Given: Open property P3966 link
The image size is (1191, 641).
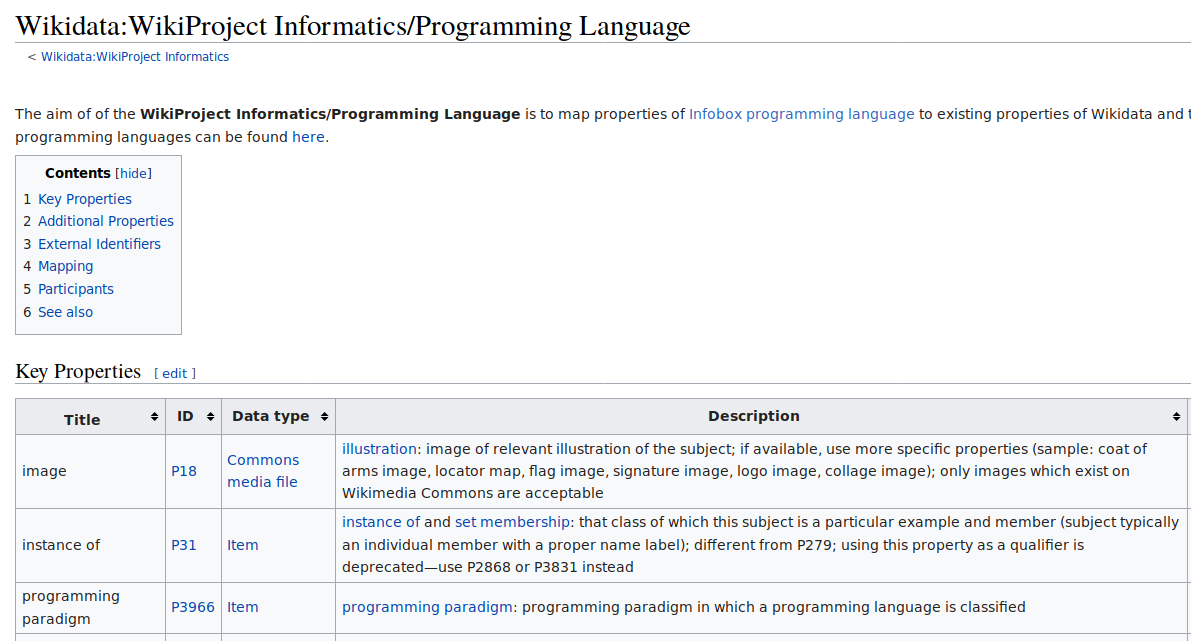Looking at the screenshot, I should coord(193,607).
